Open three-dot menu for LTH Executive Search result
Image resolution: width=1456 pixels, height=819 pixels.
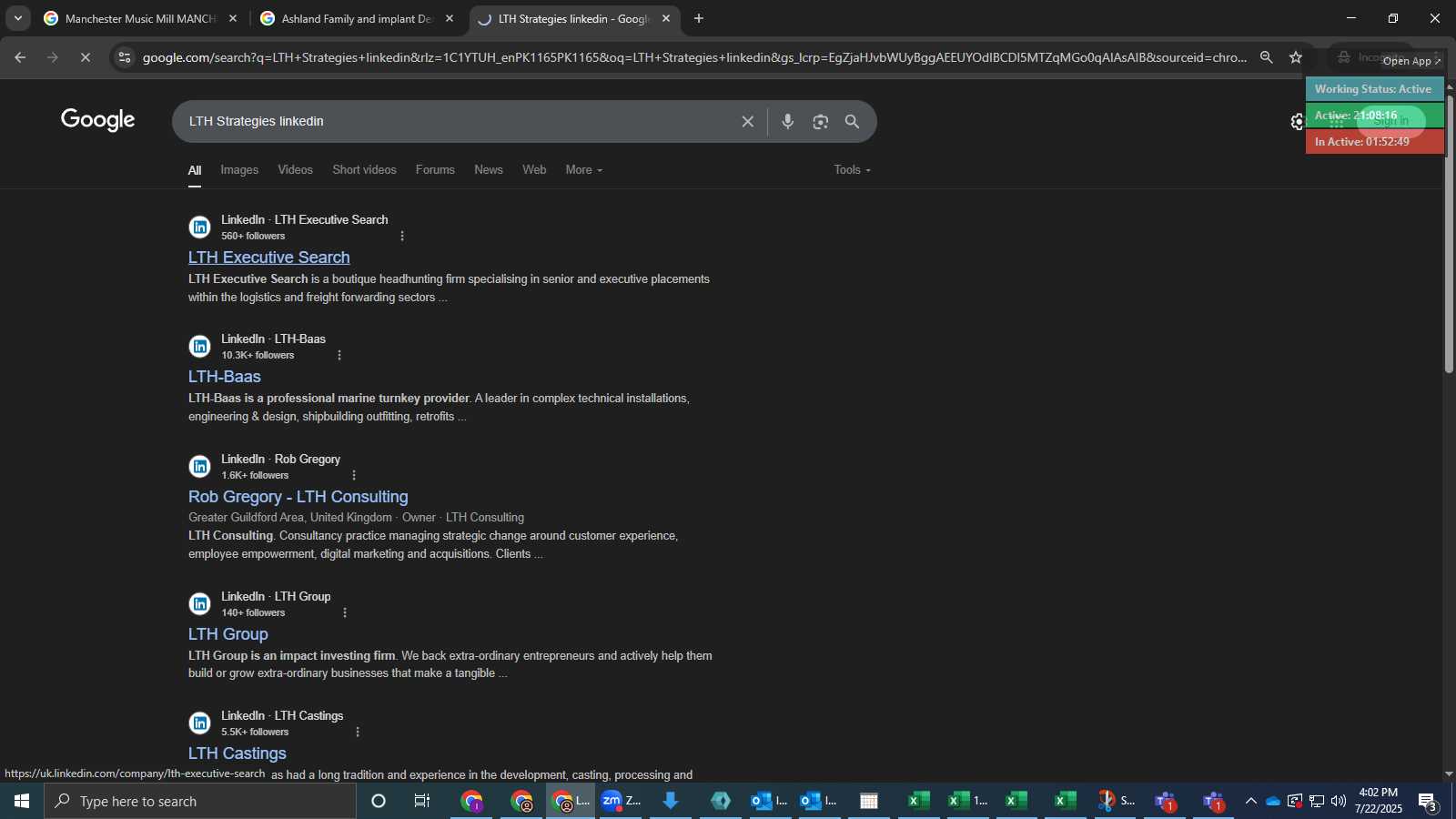click(402, 236)
